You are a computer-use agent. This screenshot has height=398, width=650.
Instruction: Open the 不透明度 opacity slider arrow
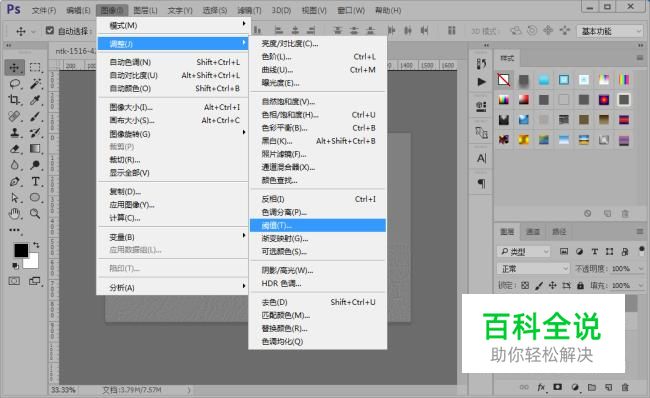(x=641, y=269)
